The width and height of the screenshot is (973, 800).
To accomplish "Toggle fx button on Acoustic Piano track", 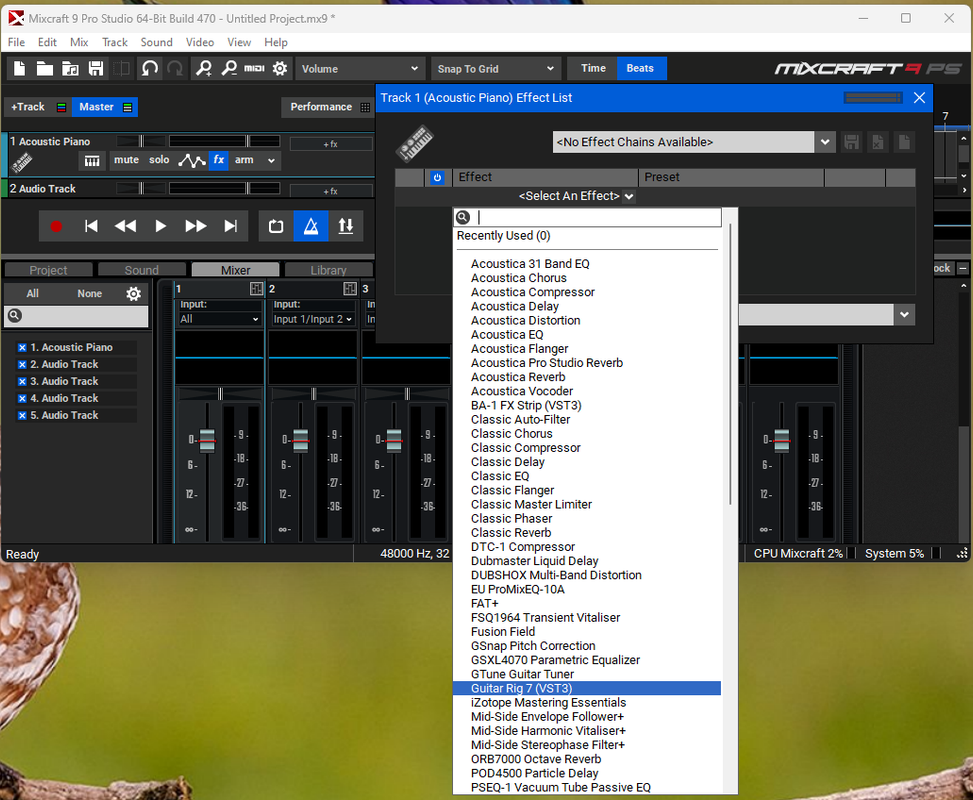I will coord(219,160).
